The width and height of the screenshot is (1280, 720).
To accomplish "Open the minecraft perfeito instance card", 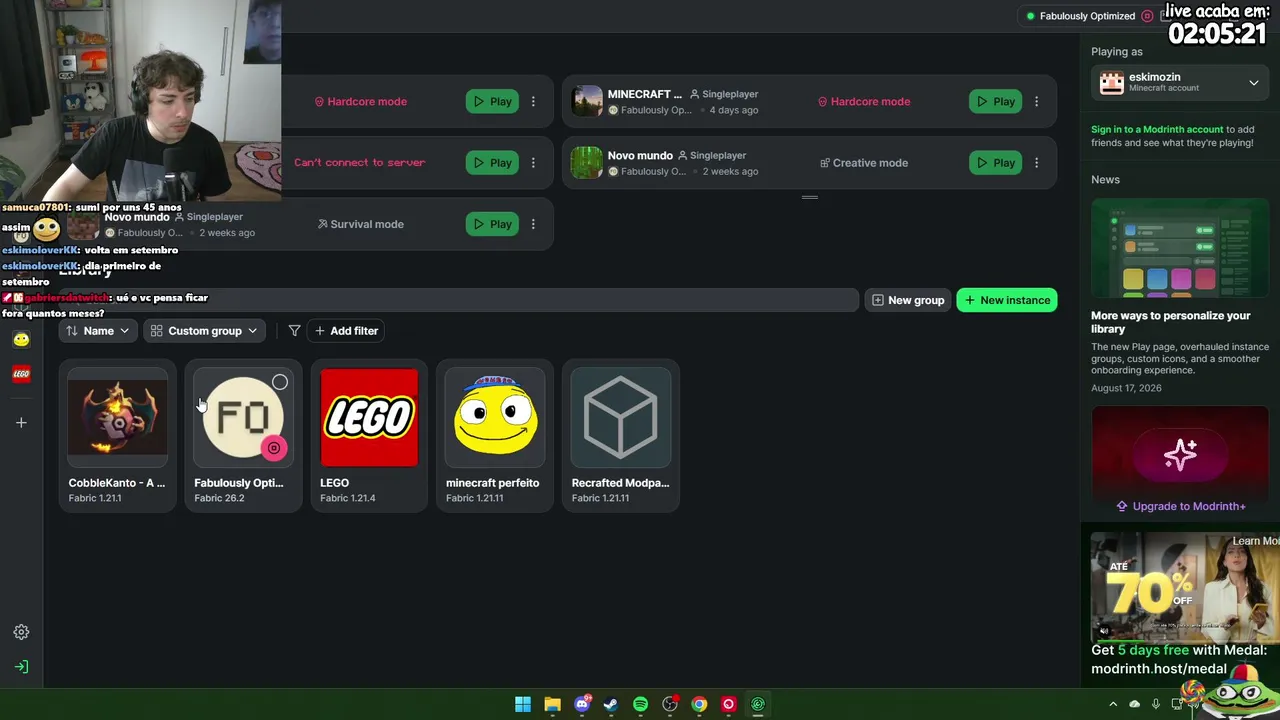I will point(495,436).
